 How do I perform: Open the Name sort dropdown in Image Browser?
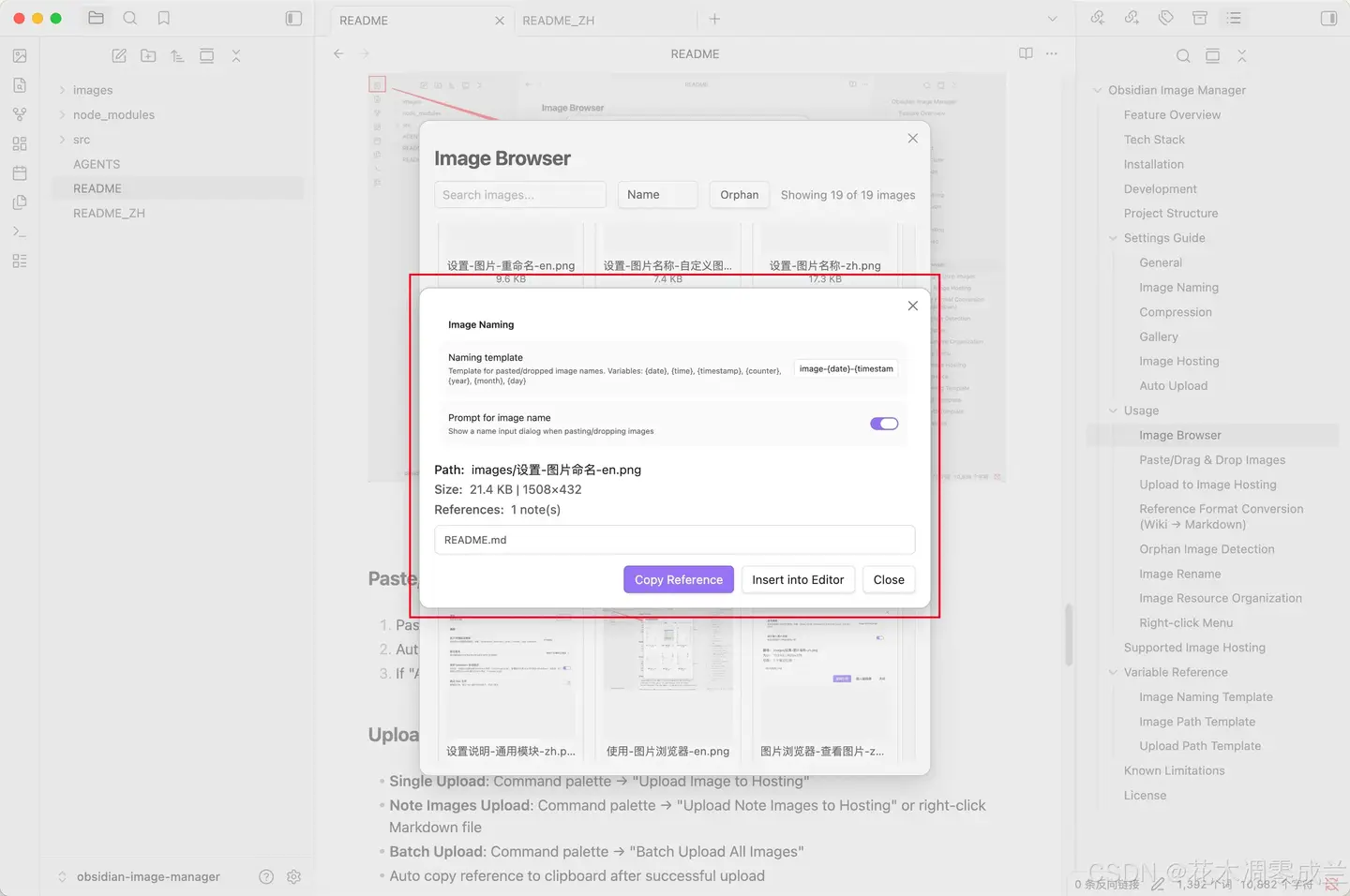(x=657, y=194)
